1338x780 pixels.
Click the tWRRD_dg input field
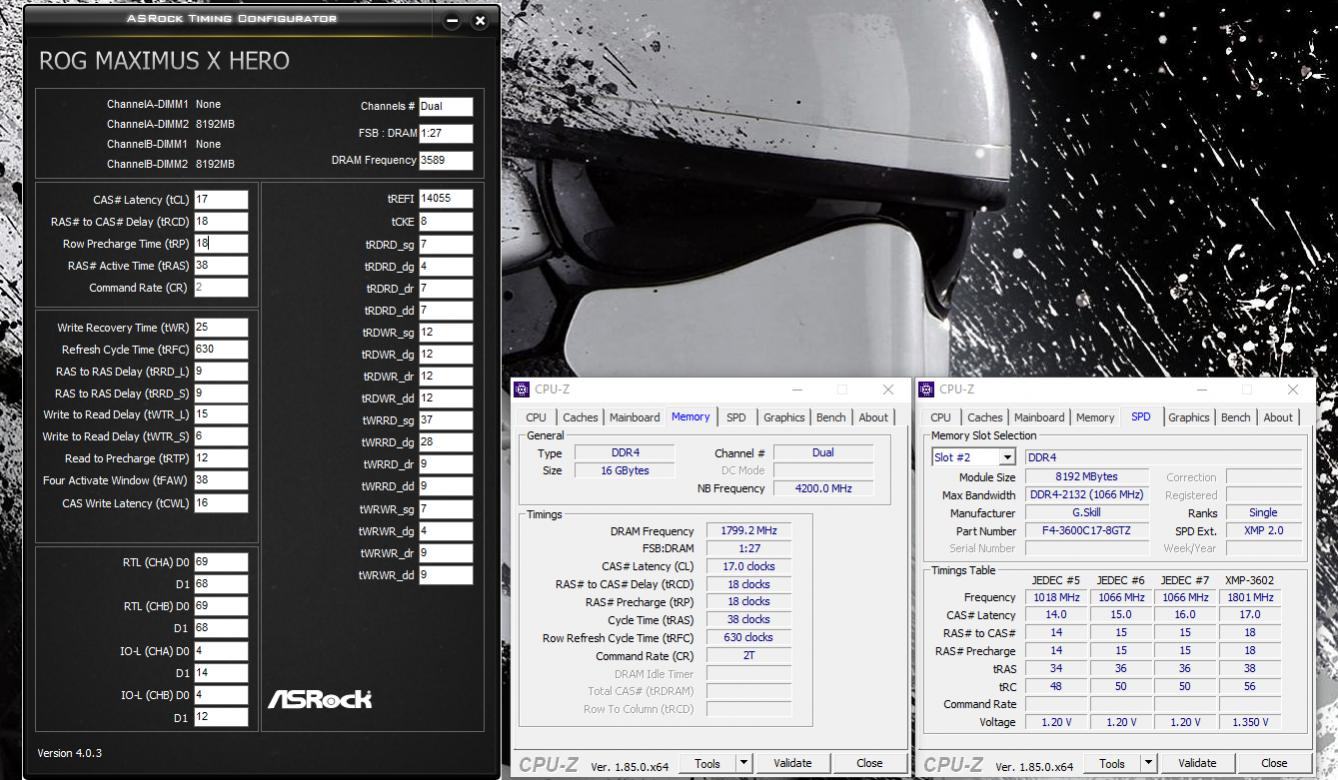click(x=446, y=442)
